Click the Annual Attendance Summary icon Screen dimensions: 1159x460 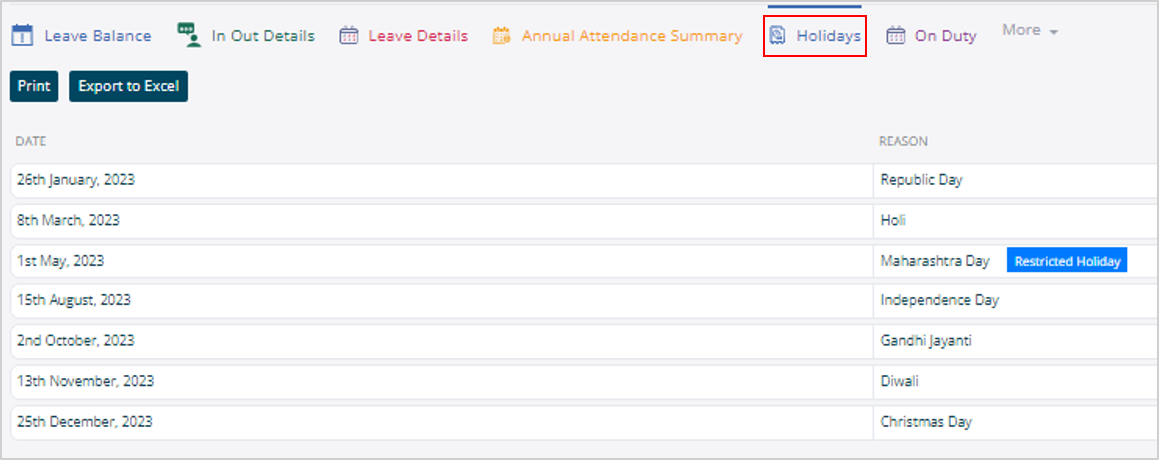coord(501,36)
